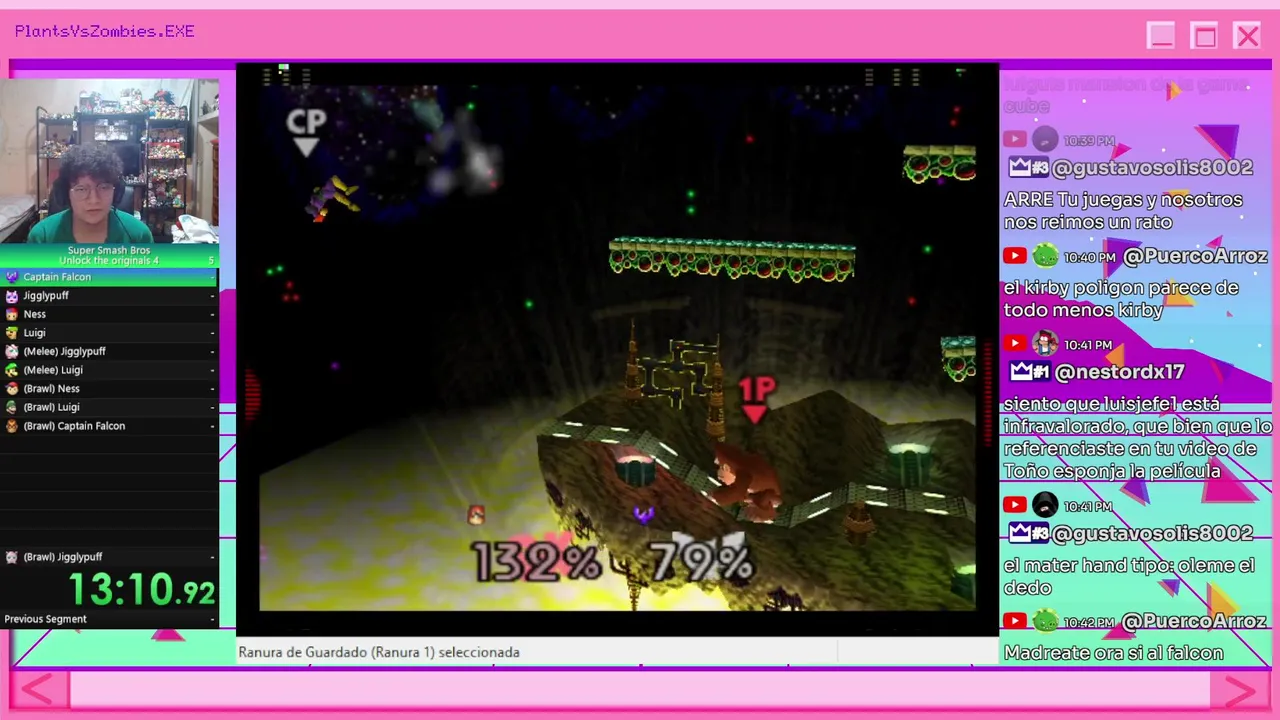Click the message 'el kirby poligon parece de todo menos kirby'
Image resolution: width=1280 pixels, height=720 pixels.
pos(1121,299)
